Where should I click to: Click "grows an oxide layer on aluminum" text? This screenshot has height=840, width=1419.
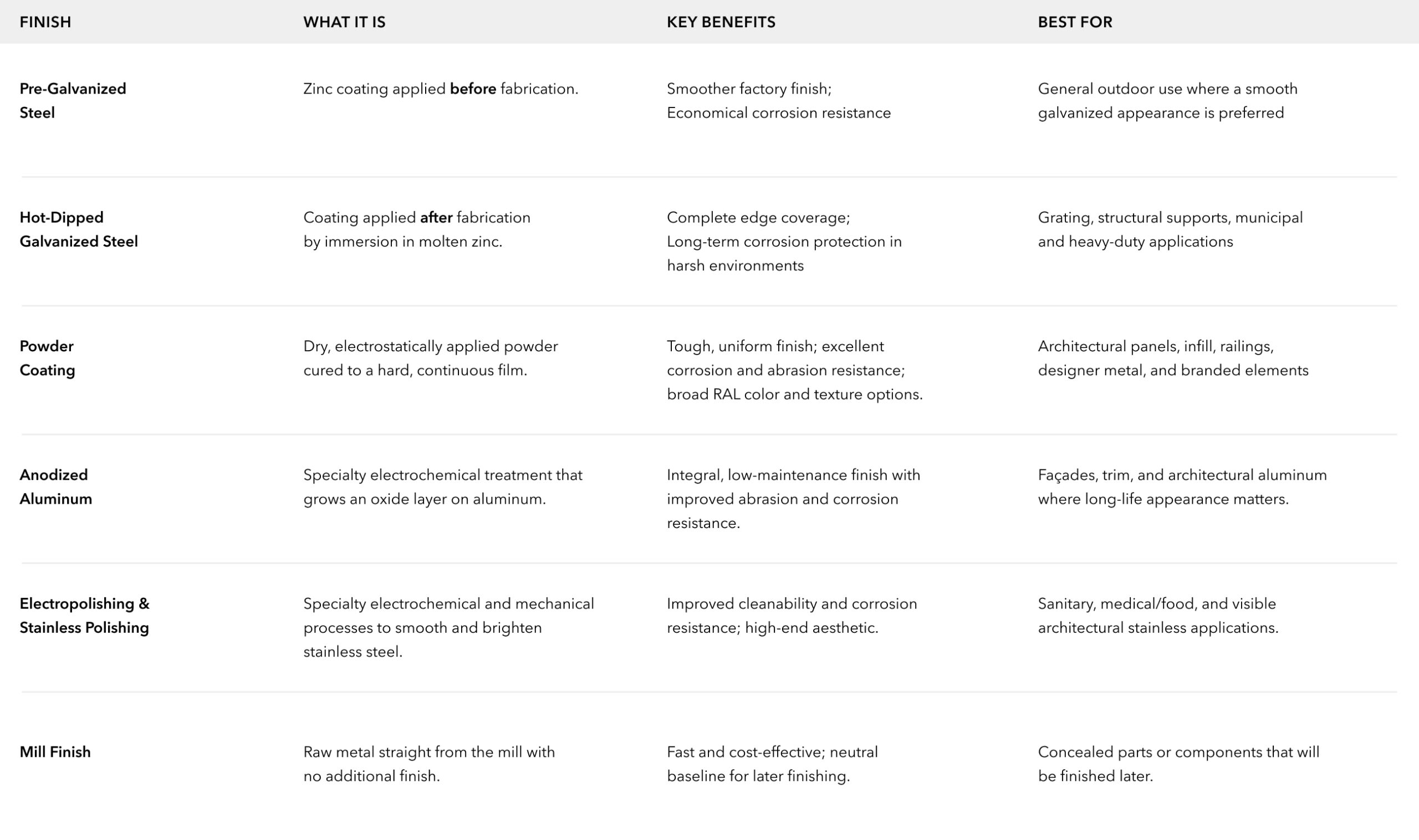[x=424, y=499]
